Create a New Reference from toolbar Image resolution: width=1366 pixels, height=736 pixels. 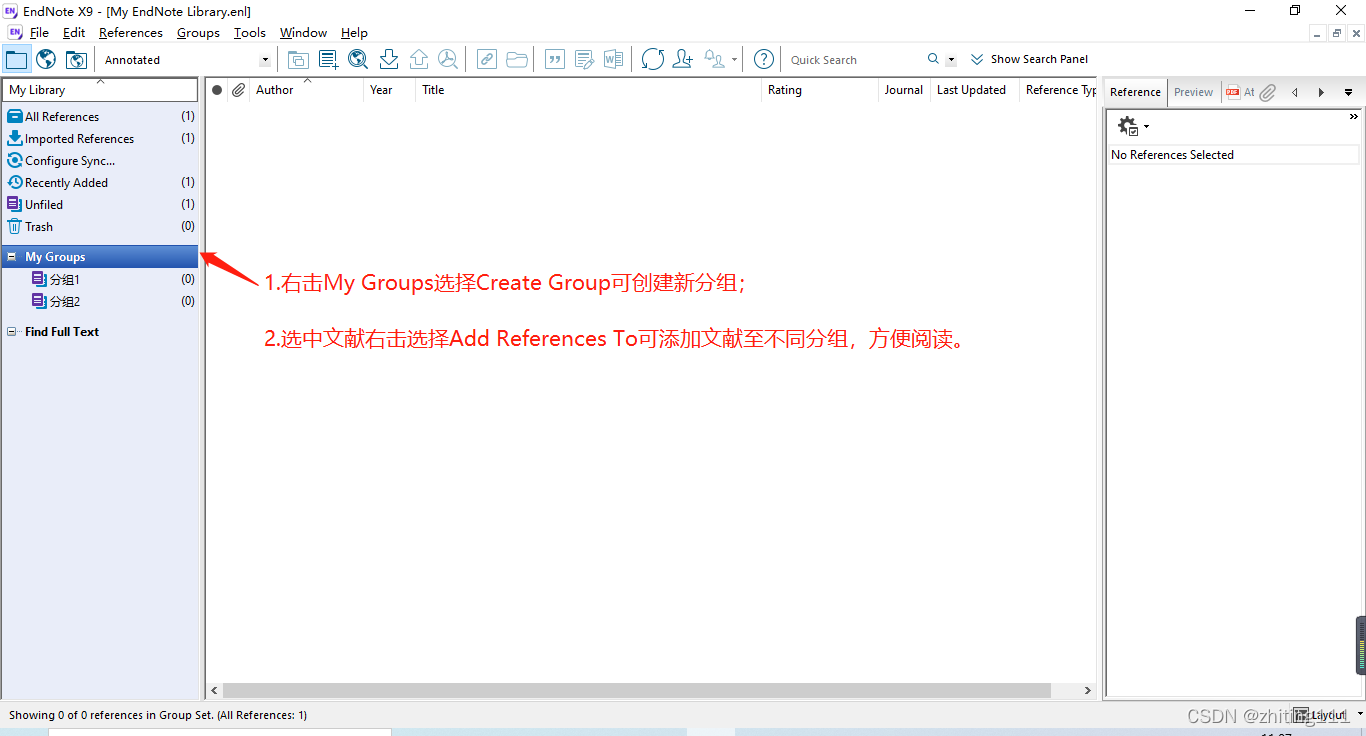pos(328,59)
